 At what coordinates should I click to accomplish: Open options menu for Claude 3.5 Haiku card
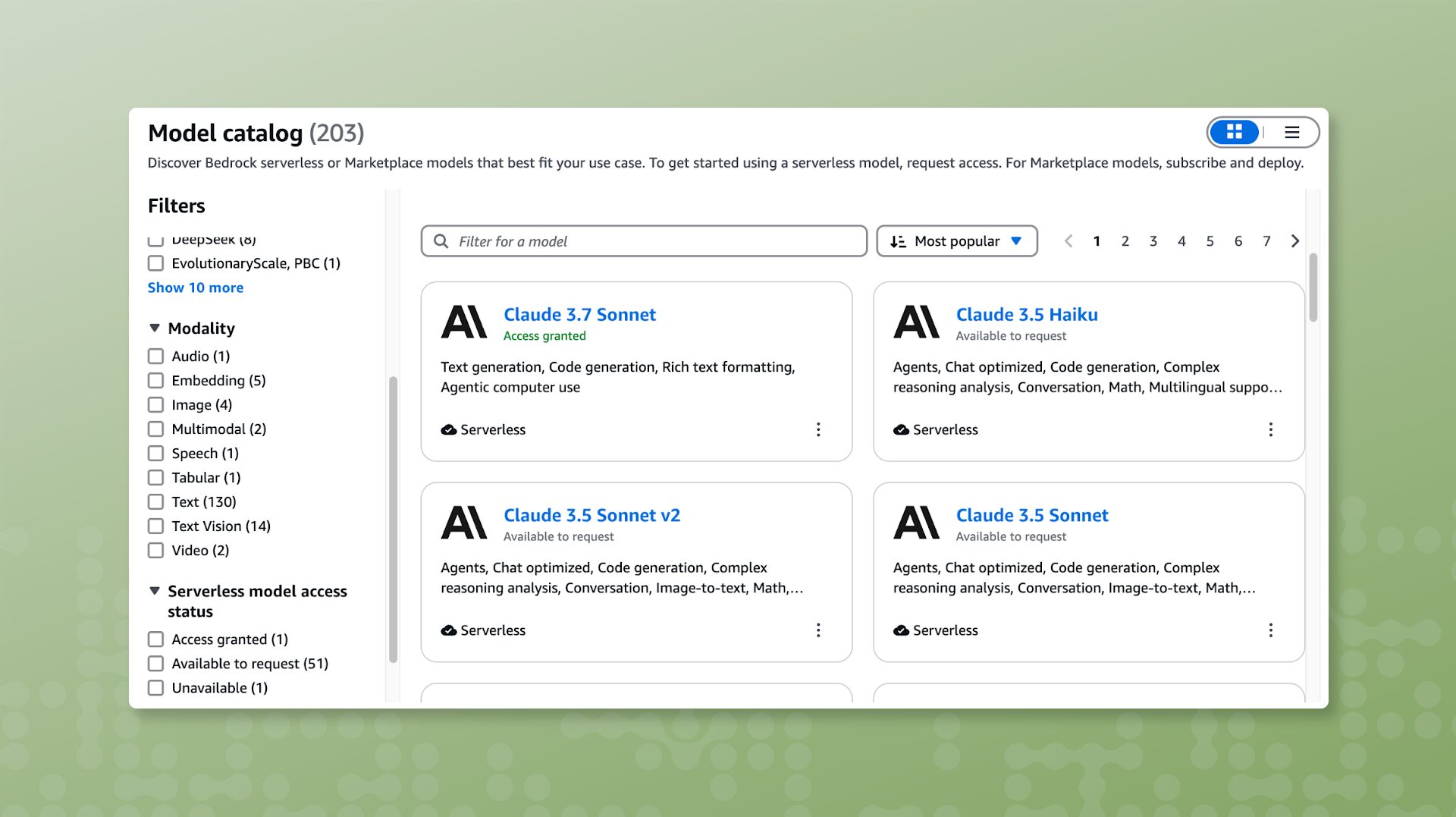(1270, 429)
